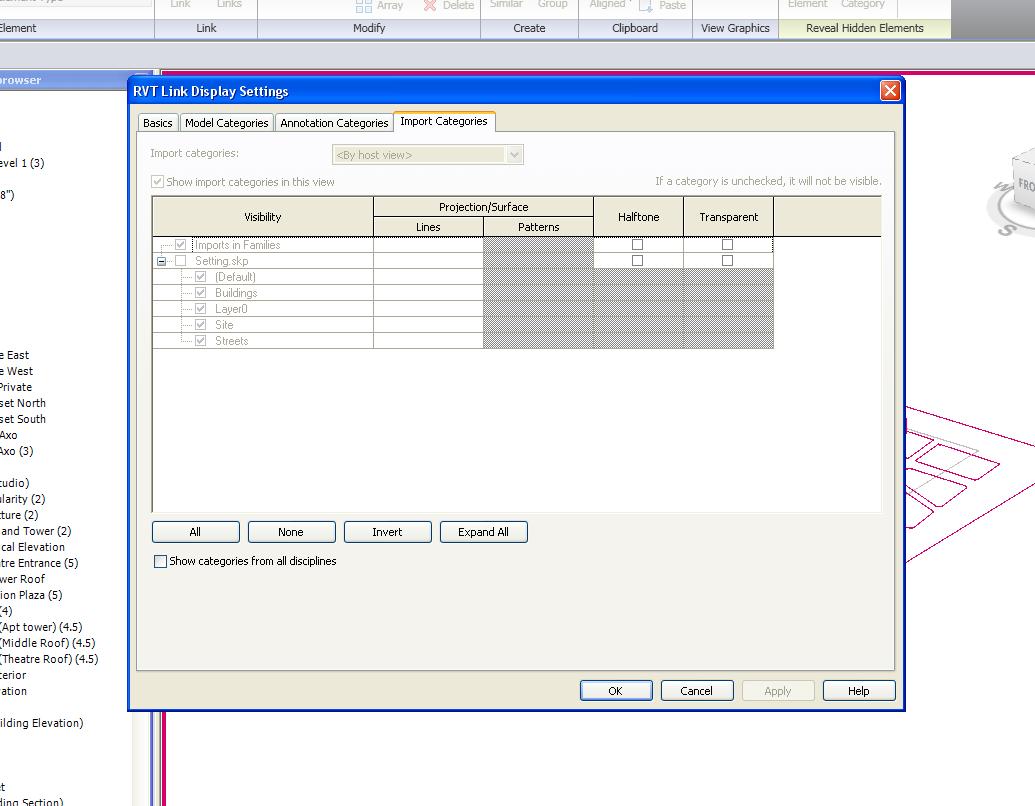Click the Paste icon in Clipboard panel
Screen dimensions: 1035x806
tap(646, 5)
